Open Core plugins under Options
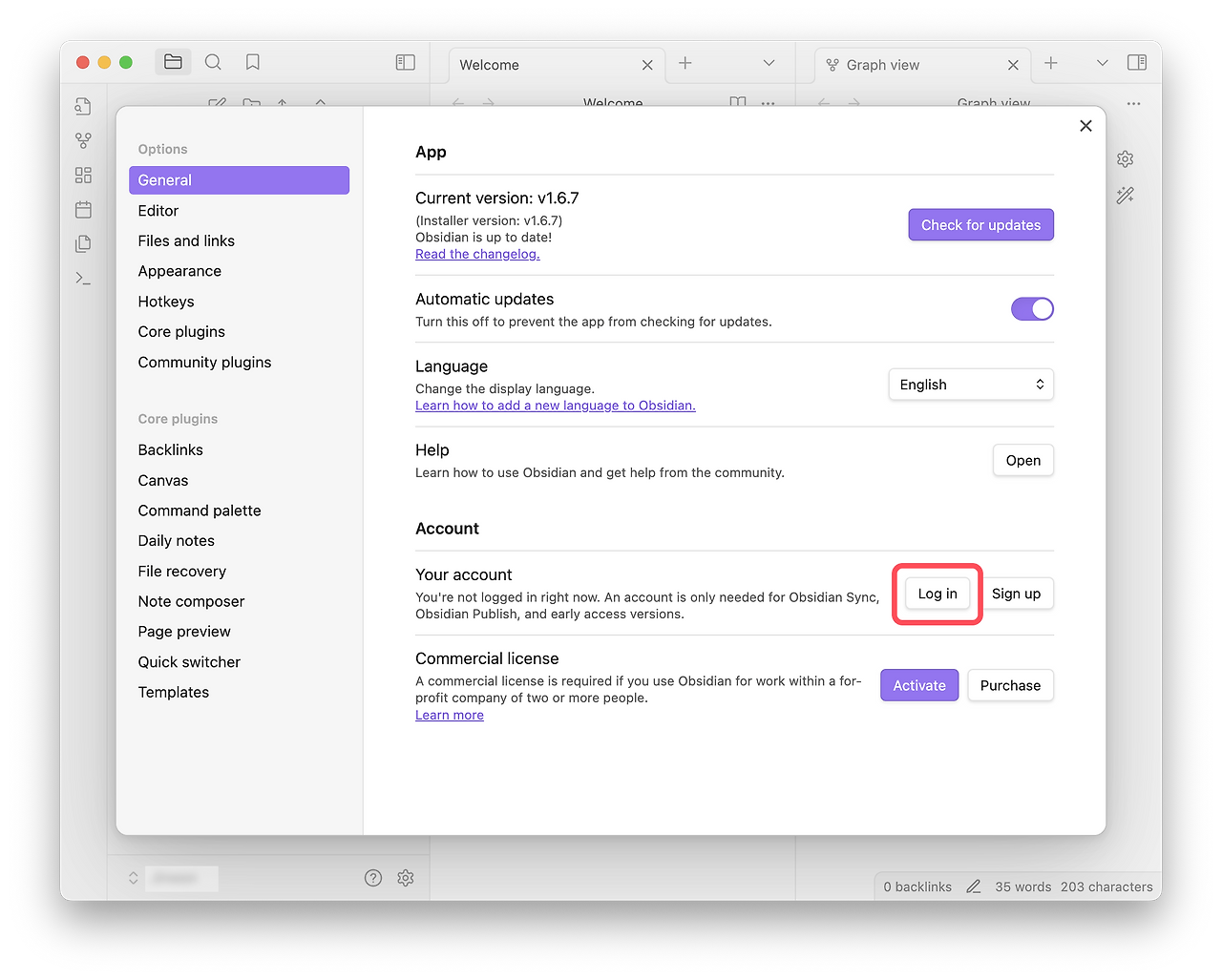Viewport: 1222px width, 980px height. (239, 332)
